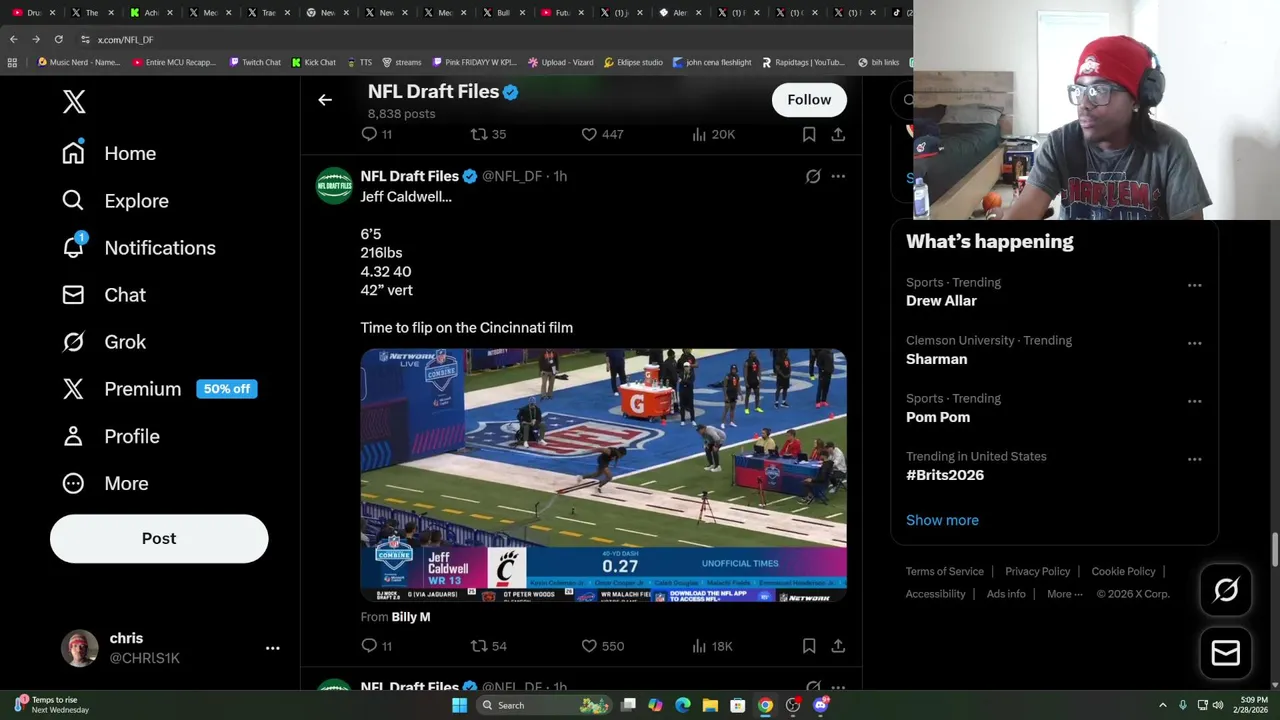Open options for Sharman trend
The height and width of the screenshot is (720, 1280).
click(1194, 343)
